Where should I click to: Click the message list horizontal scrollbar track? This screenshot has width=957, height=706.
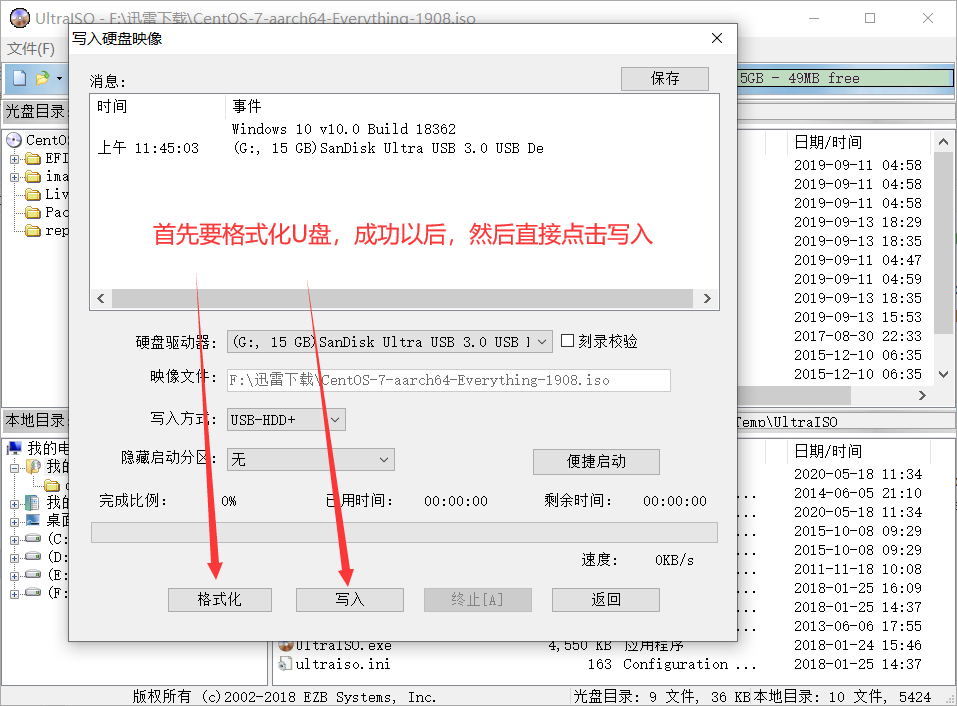403,298
